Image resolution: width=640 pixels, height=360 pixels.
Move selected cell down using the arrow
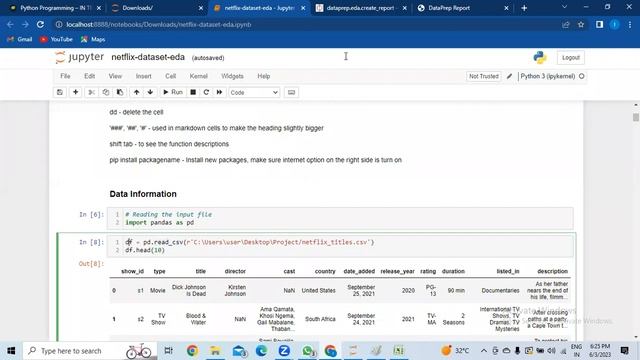(x=150, y=92)
